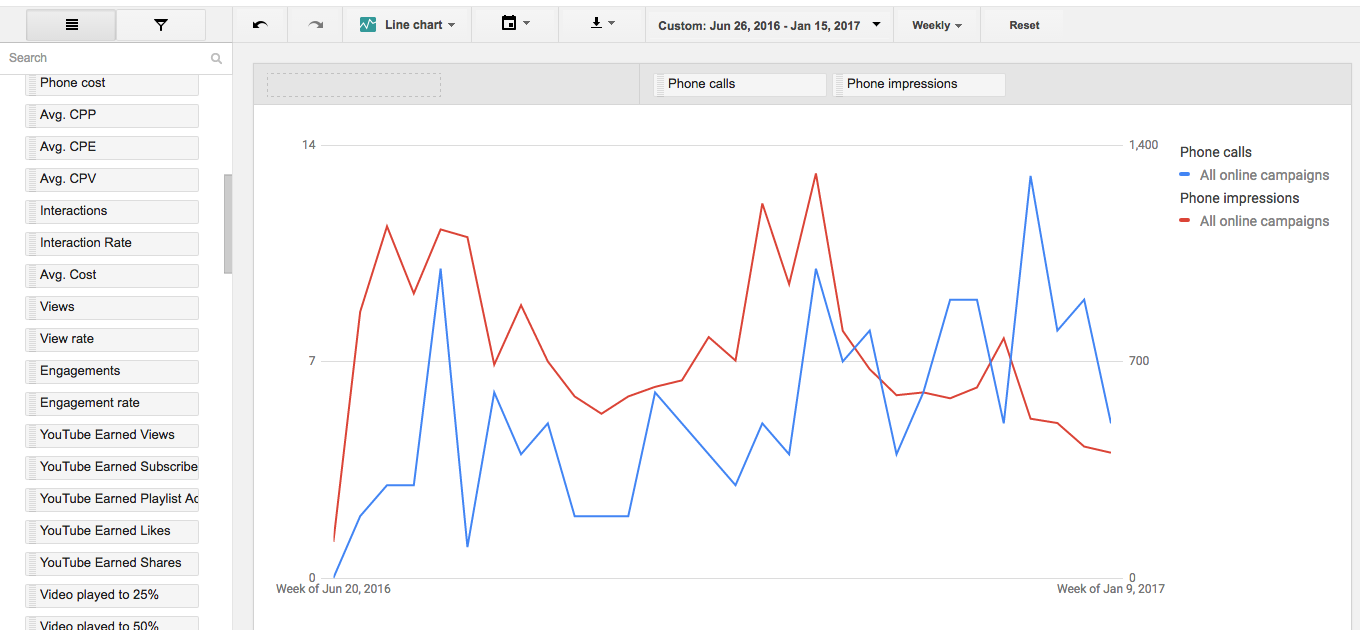Click the table/date format icon

[510, 25]
